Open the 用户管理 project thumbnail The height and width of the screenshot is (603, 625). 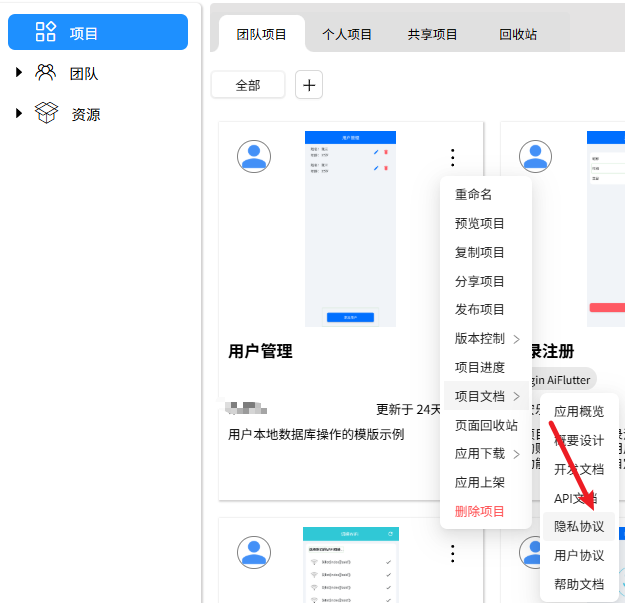point(350,229)
